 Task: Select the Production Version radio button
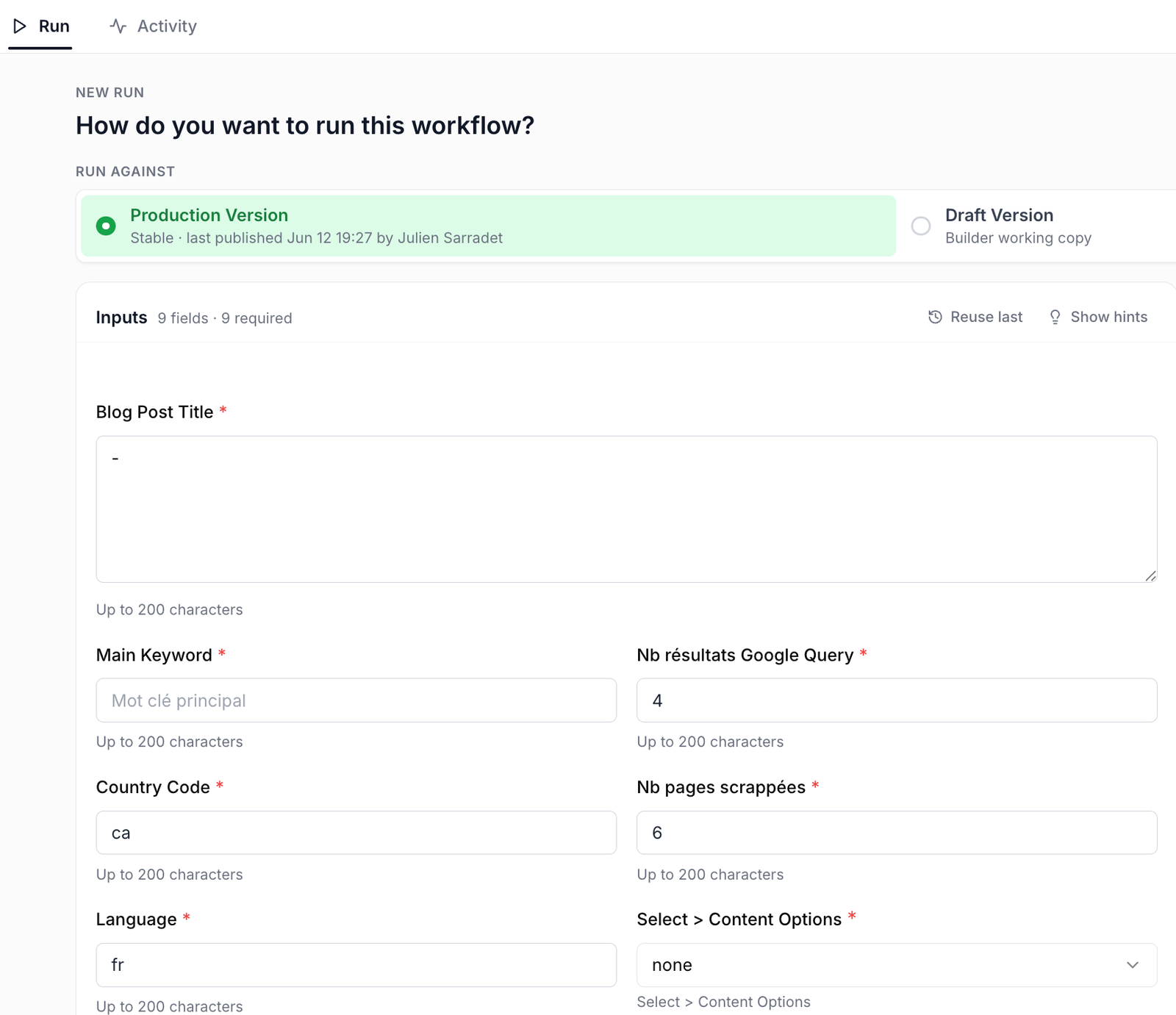pos(106,226)
